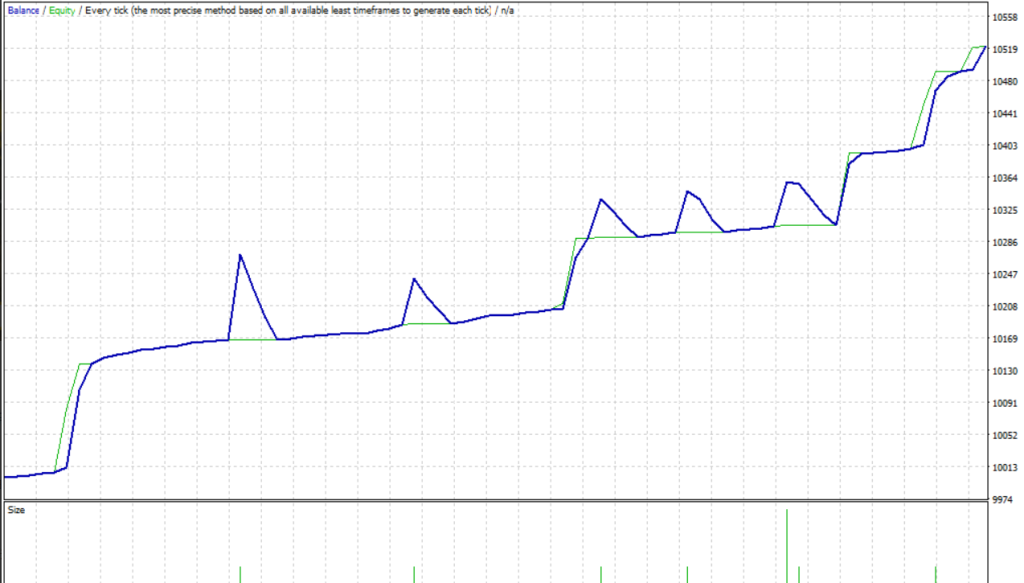This screenshot has height=583, width=1024.
Task: Click the 10558 value on price axis
Action: pos(1005,17)
